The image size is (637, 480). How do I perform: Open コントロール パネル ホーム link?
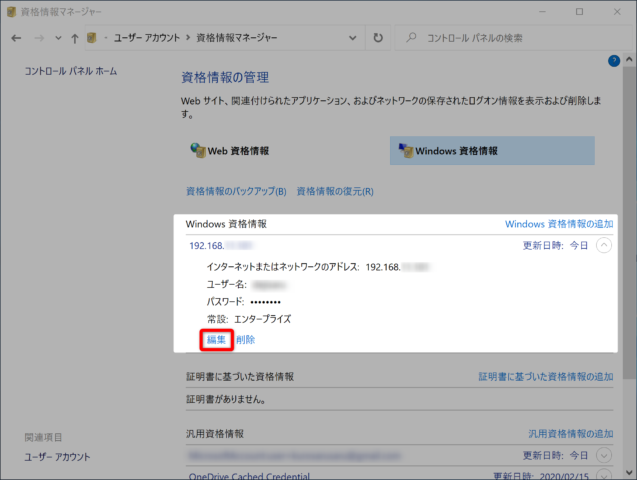71,71
